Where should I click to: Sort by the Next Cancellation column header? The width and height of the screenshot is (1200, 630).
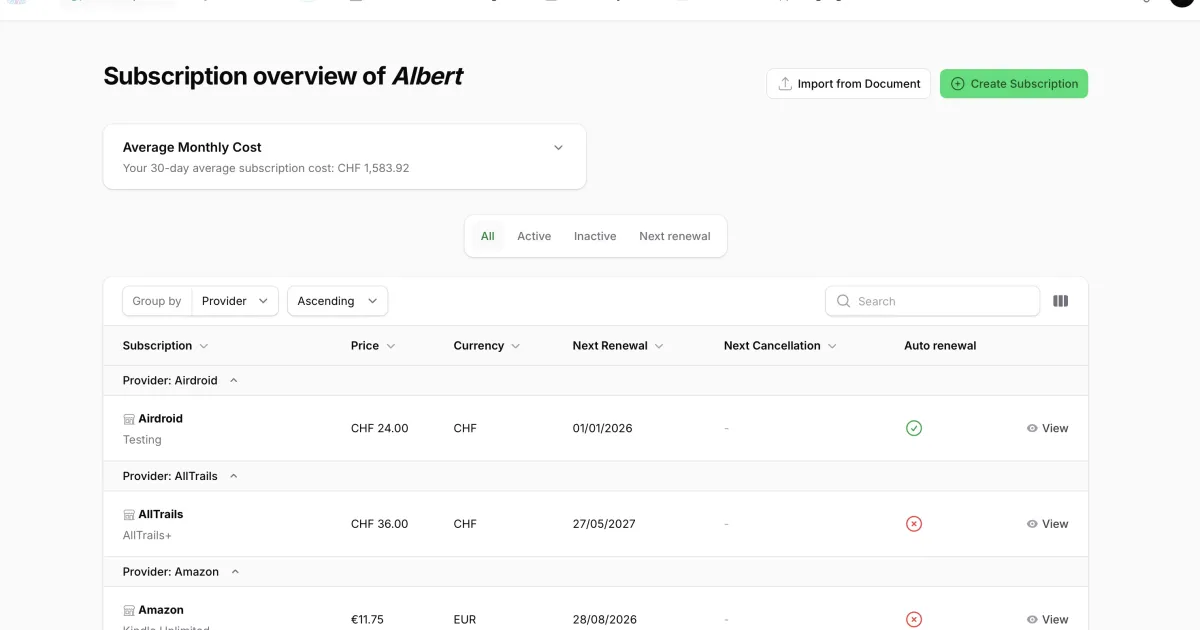click(780, 346)
